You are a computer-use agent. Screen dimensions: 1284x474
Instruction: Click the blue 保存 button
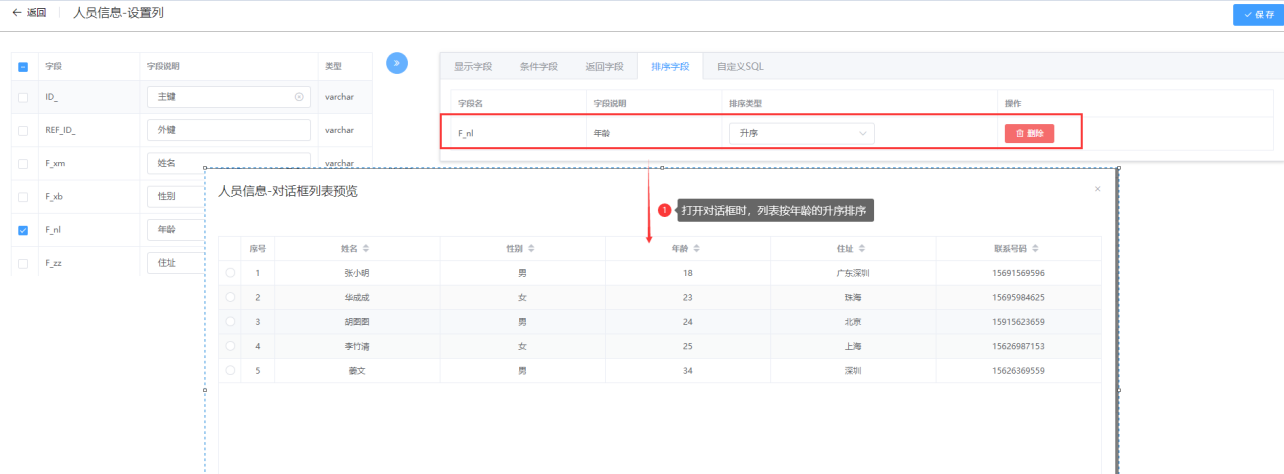click(1258, 15)
